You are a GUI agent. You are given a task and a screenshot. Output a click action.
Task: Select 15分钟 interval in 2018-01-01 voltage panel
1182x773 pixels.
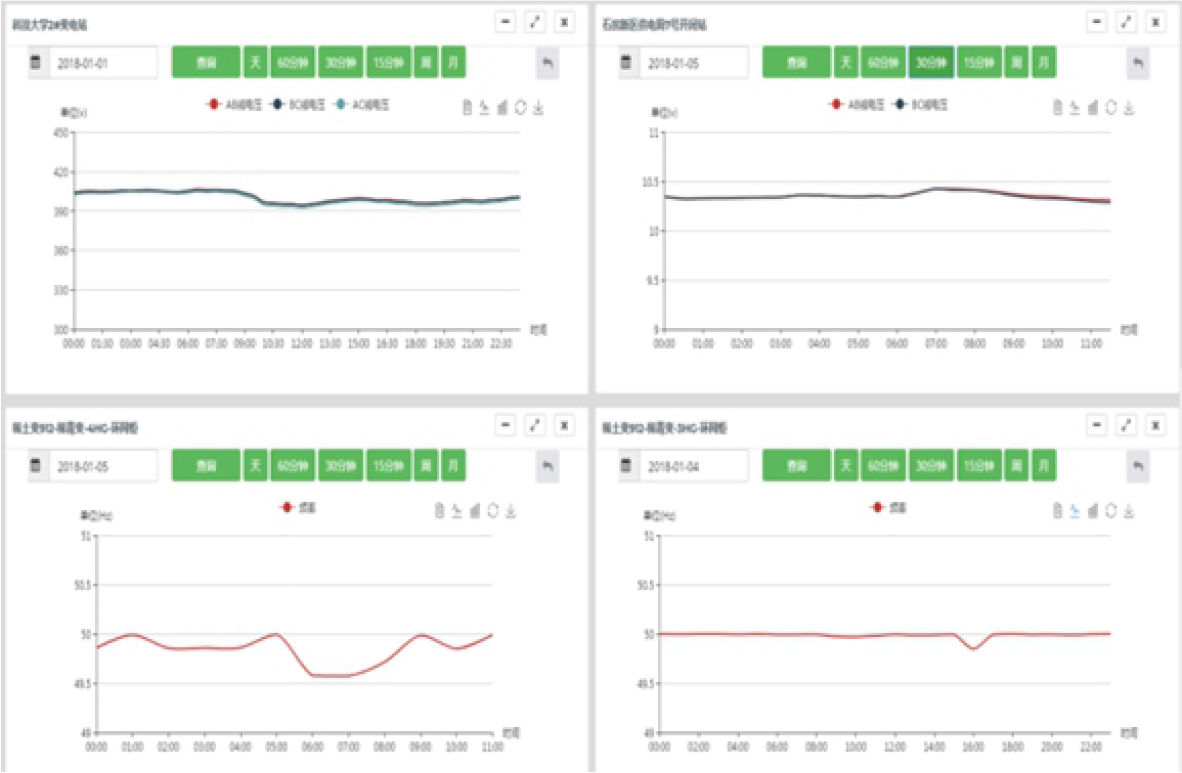click(x=388, y=62)
